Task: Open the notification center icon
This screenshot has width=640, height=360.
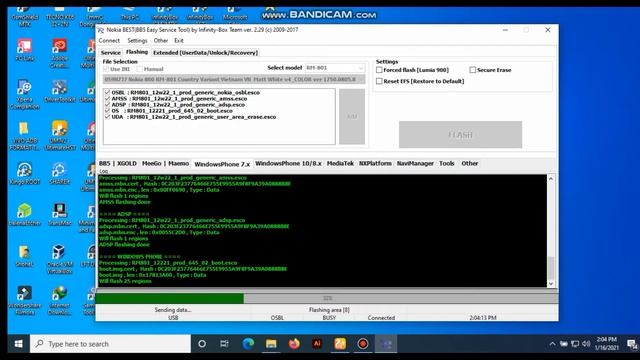Action: [632, 344]
